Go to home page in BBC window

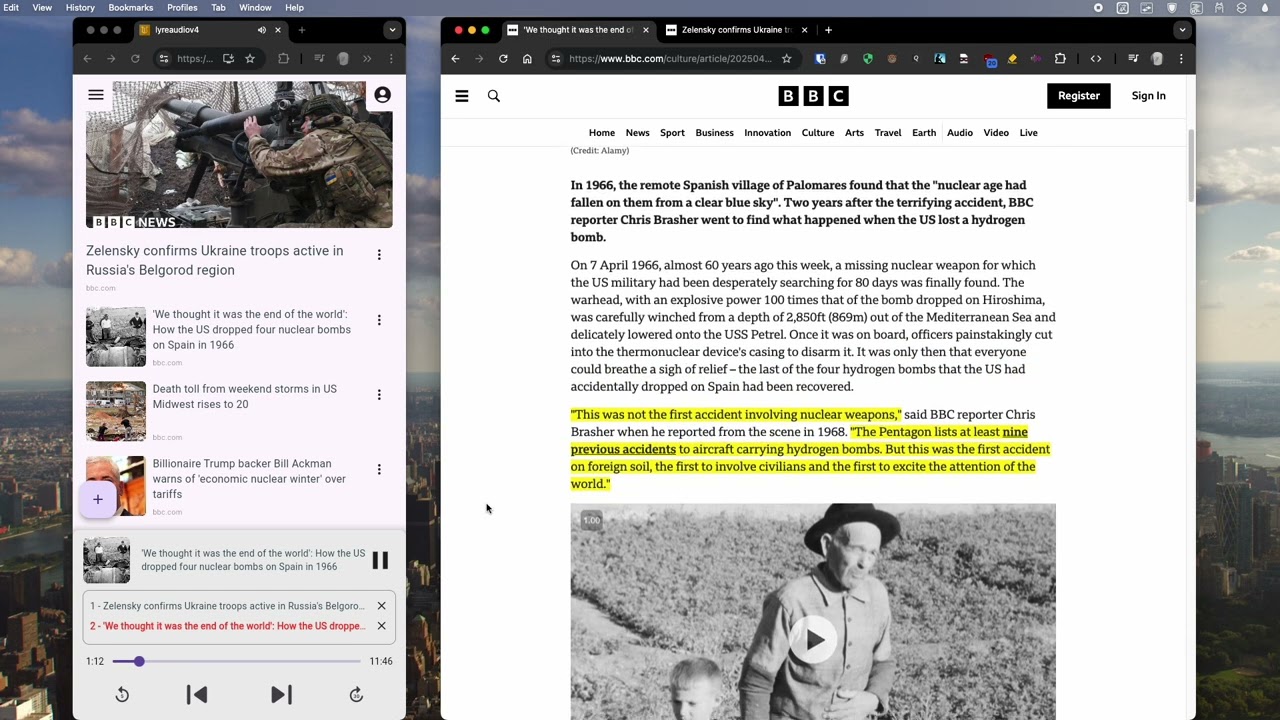(527, 59)
